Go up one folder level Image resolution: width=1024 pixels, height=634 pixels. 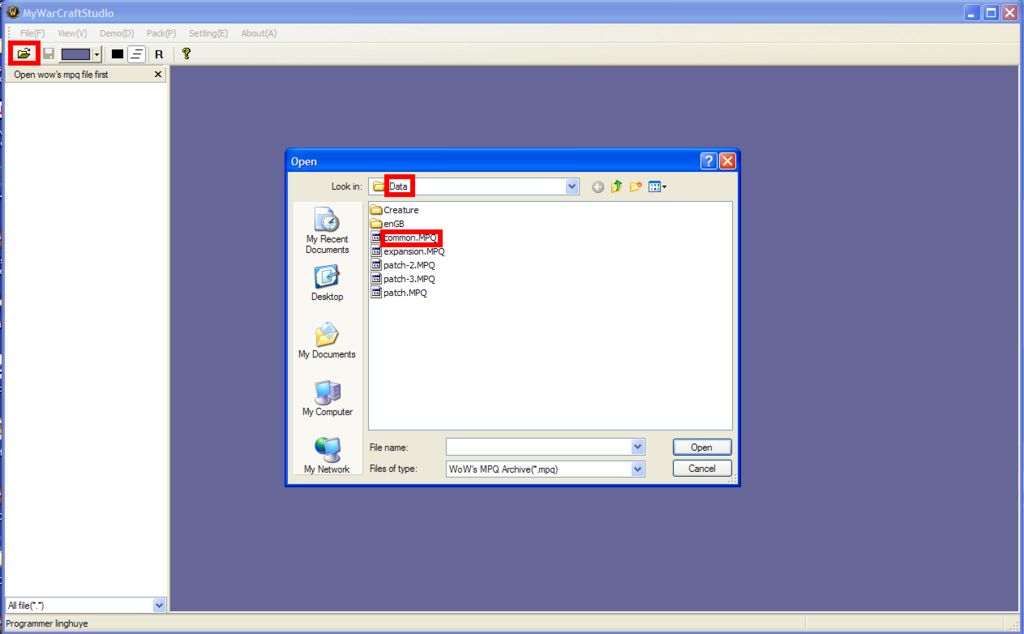[616, 187]
